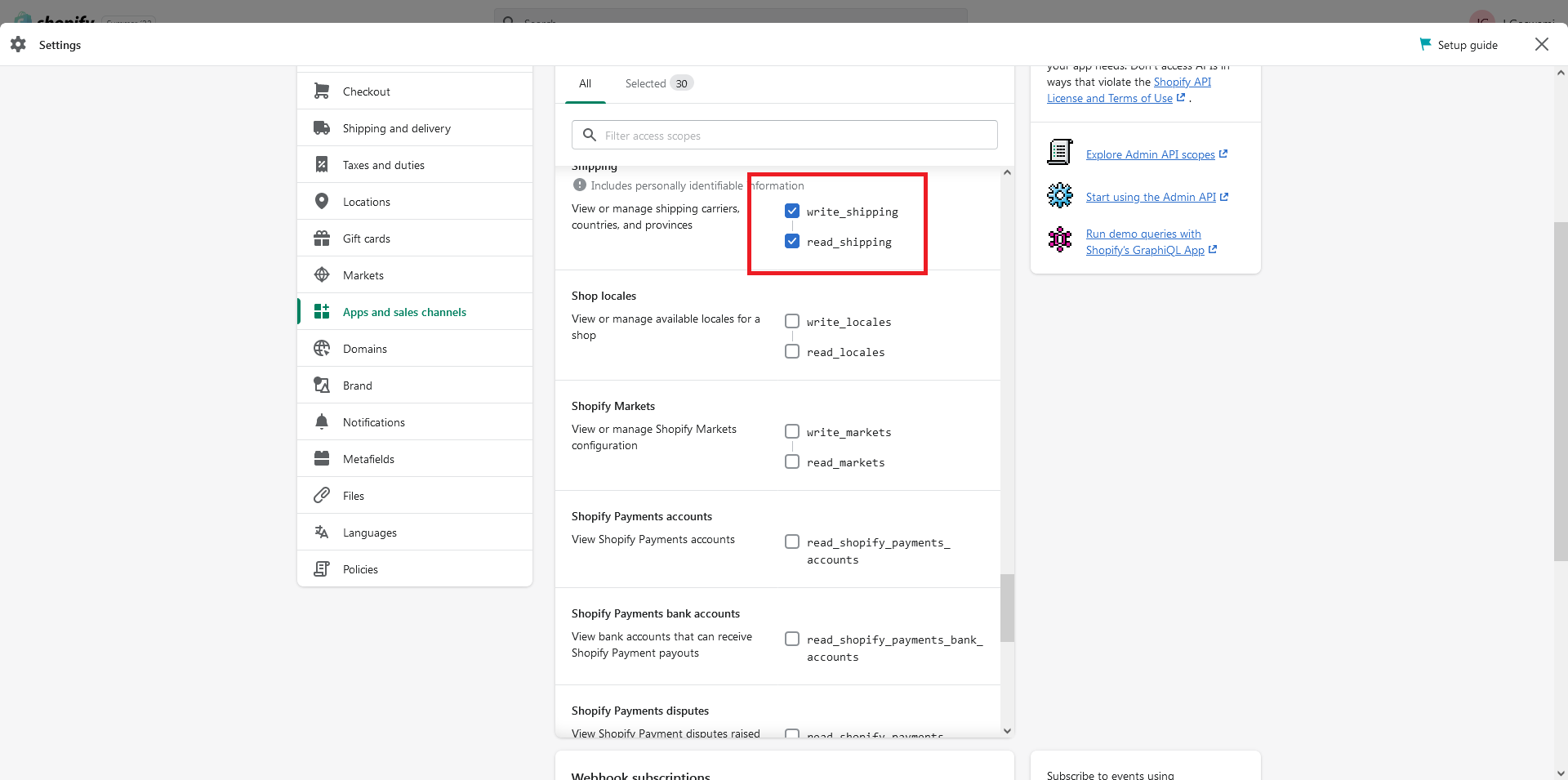Click the Brand icon
Image resolution: width=1568 pixels, height=780 pixels.
322,386
